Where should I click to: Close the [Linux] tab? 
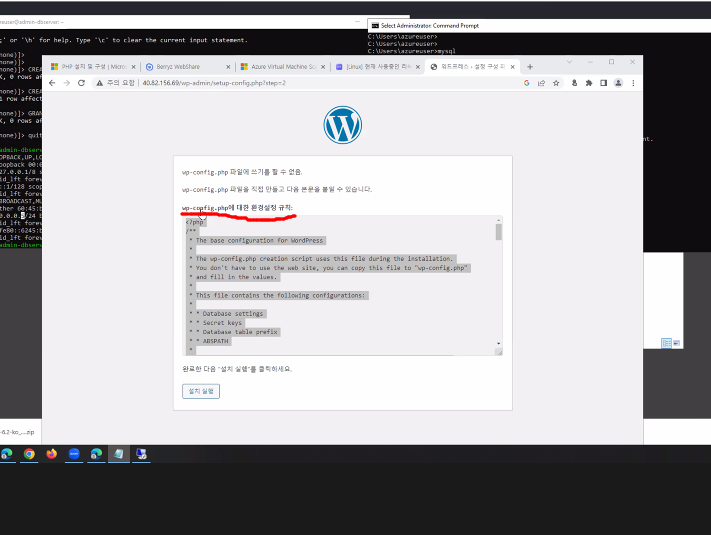click(418, 67)
